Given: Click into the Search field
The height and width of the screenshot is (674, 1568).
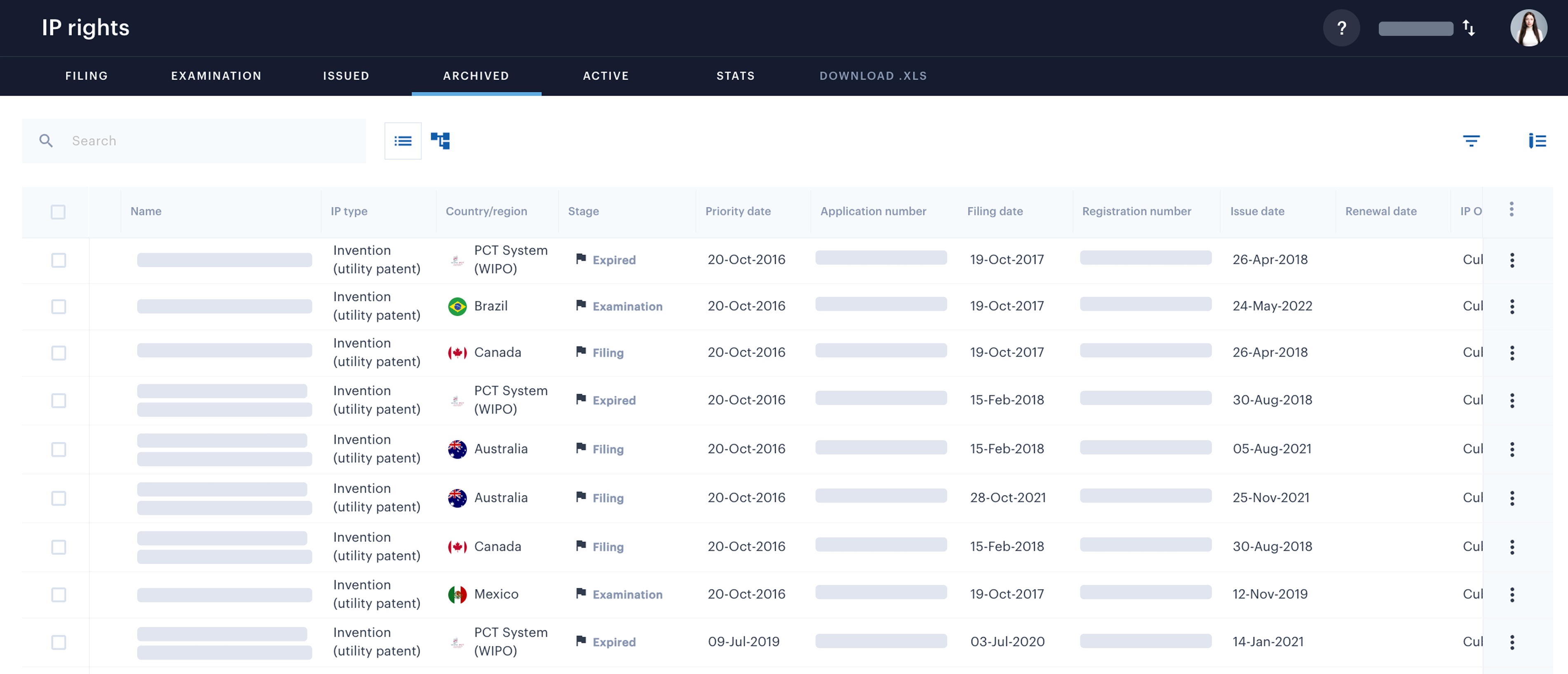Looking at the screenshot, I should 213,141.
